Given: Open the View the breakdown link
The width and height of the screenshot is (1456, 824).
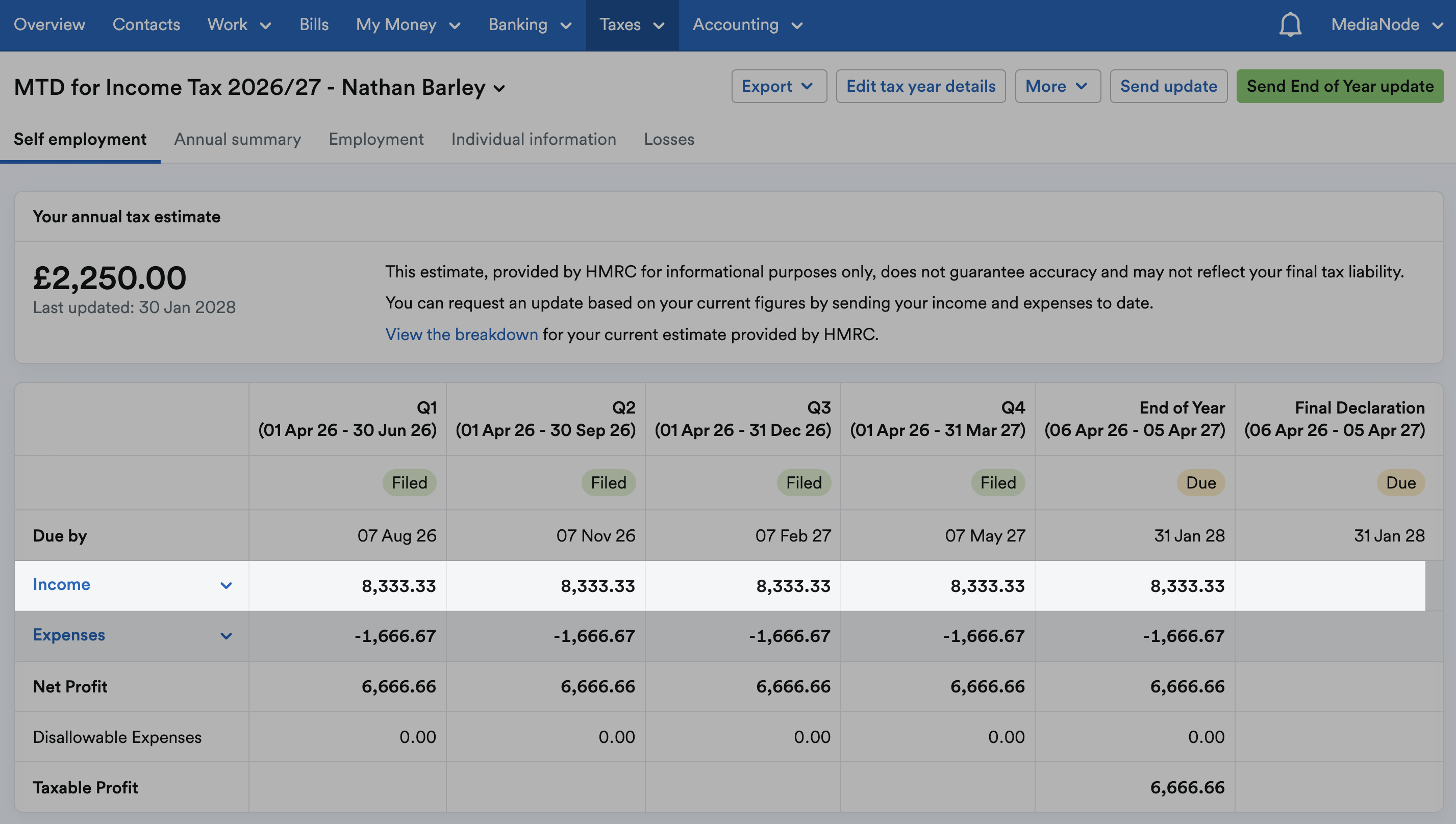Looking at the screenshot, I should [x=461, y=334].
